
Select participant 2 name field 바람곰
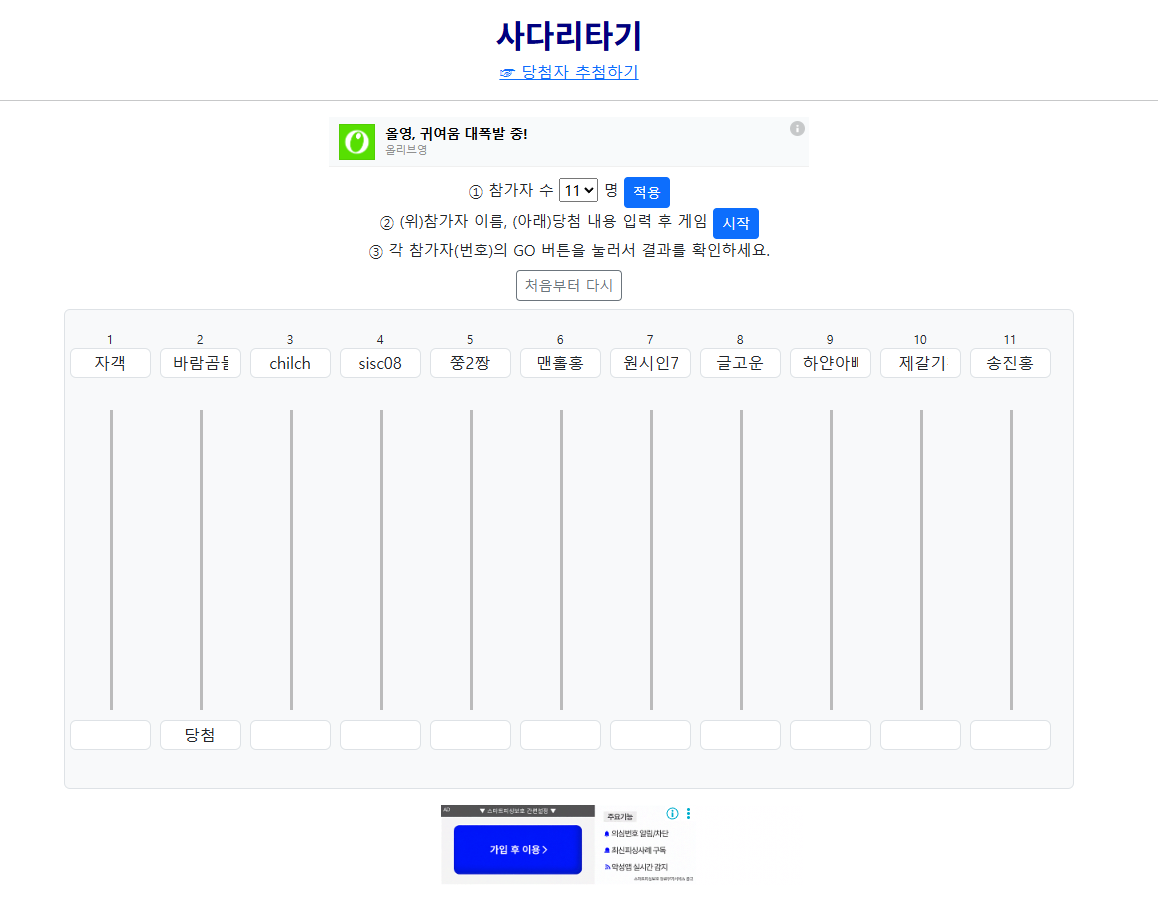(x=200, y=363)
